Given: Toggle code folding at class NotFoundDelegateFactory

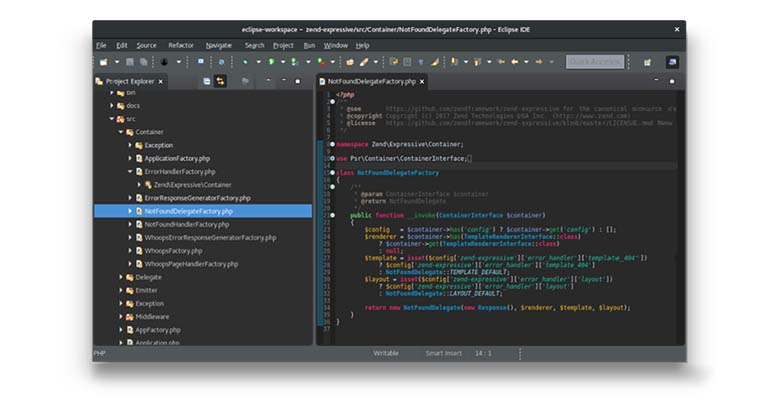Looking at the screenshot, I should [x=333, y=172].
